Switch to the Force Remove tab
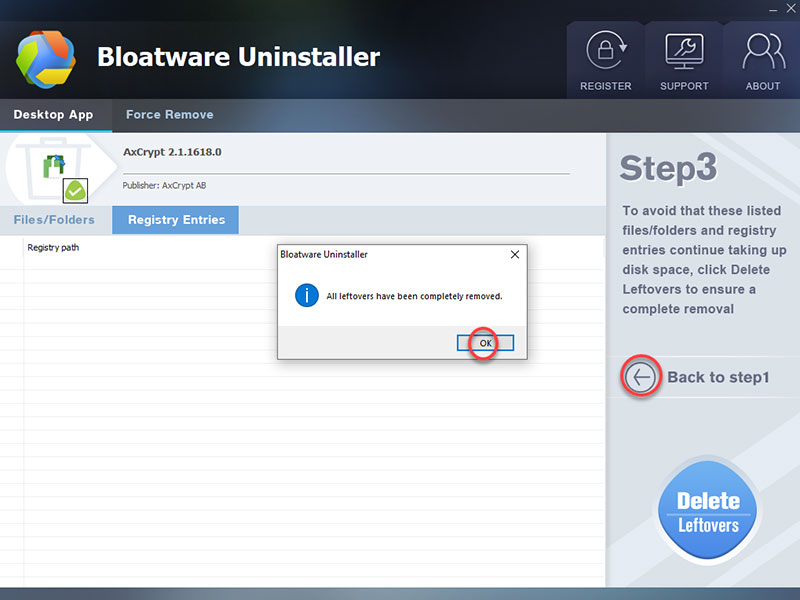 click(170, 115)
